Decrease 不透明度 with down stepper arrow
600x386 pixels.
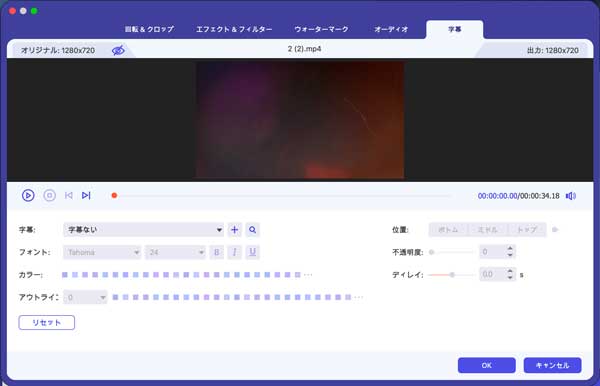(510, 255)
